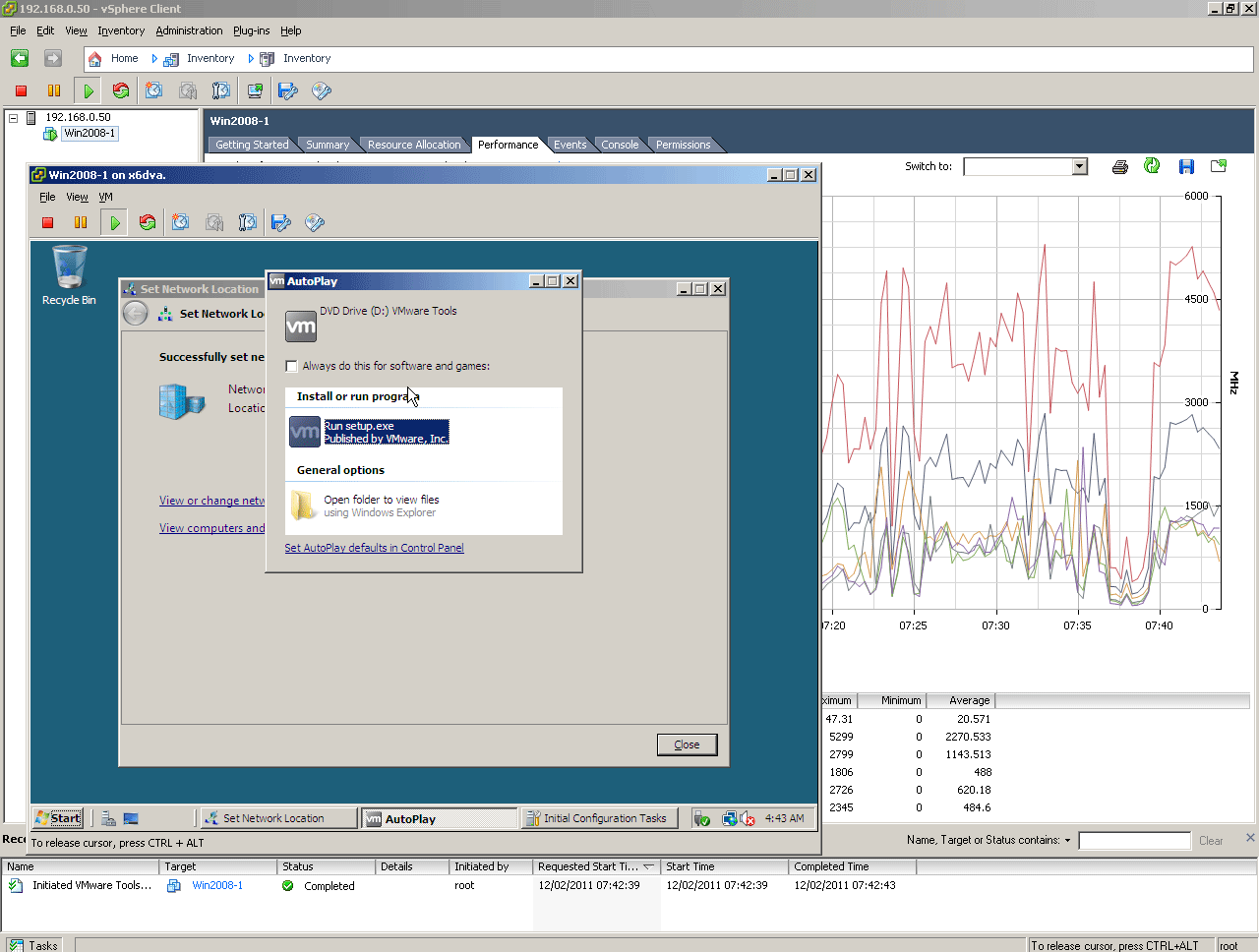1259x952 pixels.
Task: Select Win2008-1 VM in inventory tree
Action: tap(90, 134)
